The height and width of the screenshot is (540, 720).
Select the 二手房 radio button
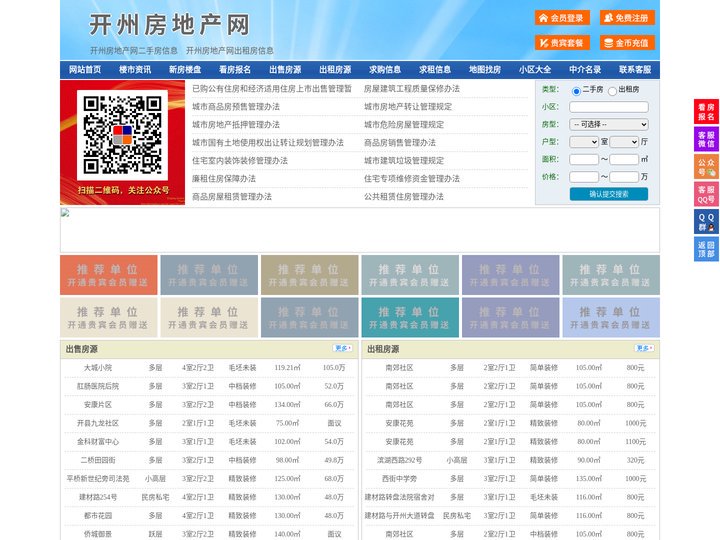[x=576, y=91]
